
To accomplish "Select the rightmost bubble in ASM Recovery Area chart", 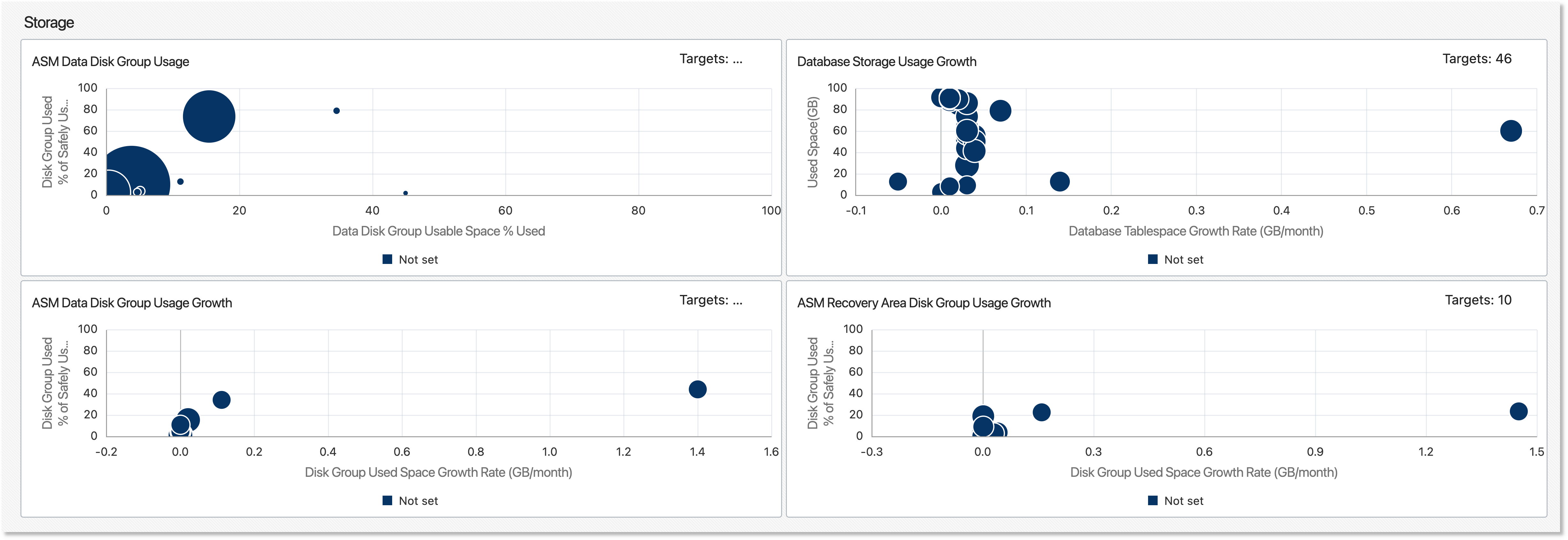I will point(1519,411).
